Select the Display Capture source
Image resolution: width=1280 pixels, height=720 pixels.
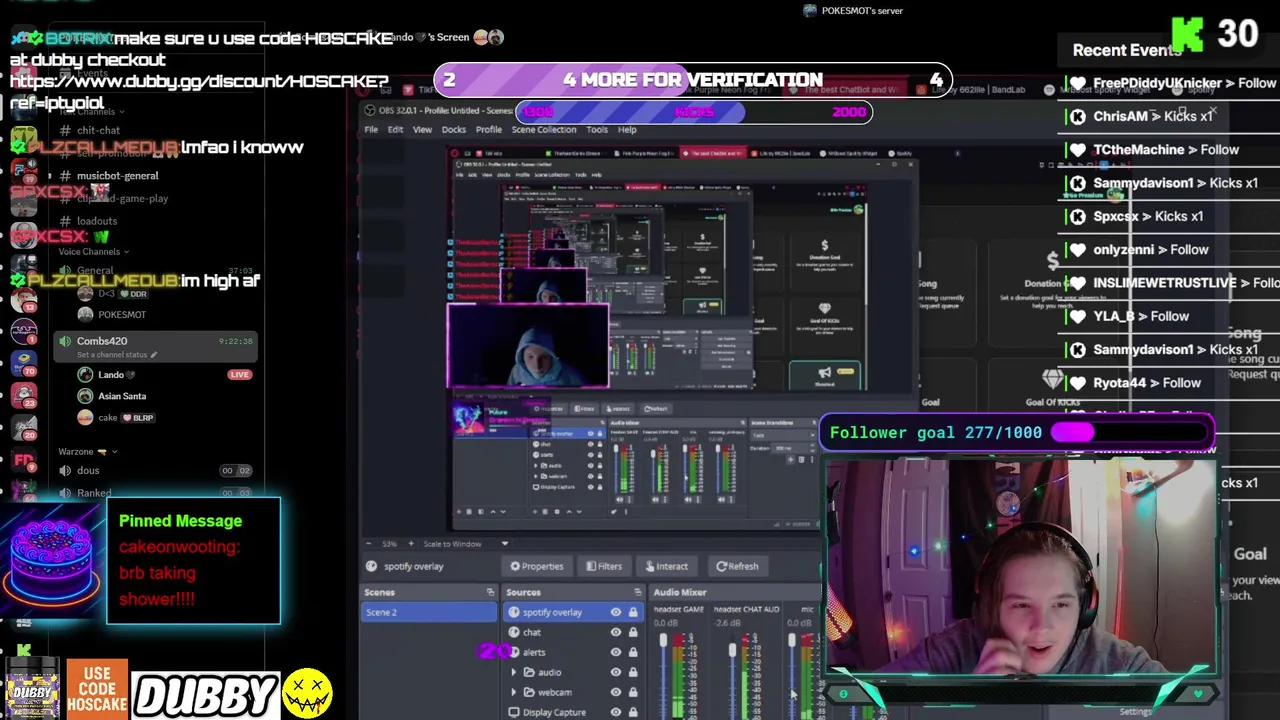[574, 712]
